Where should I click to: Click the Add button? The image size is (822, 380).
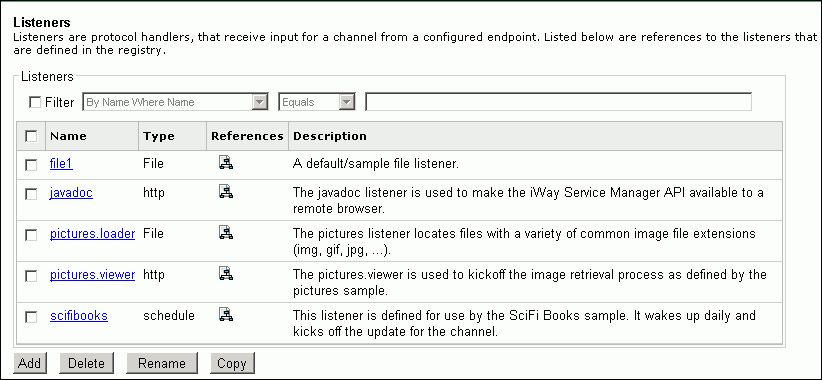point(29,363)
